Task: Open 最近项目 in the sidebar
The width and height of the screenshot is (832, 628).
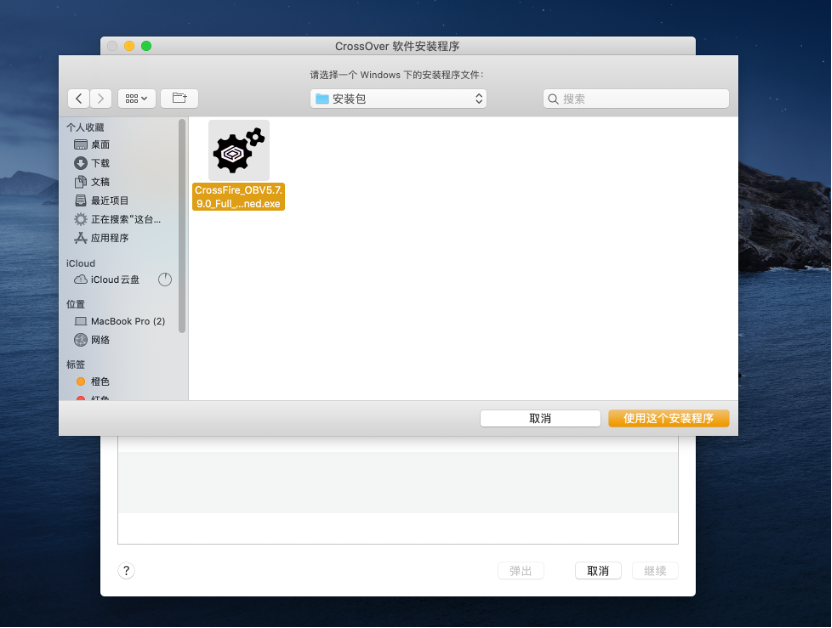Action: 110,200
